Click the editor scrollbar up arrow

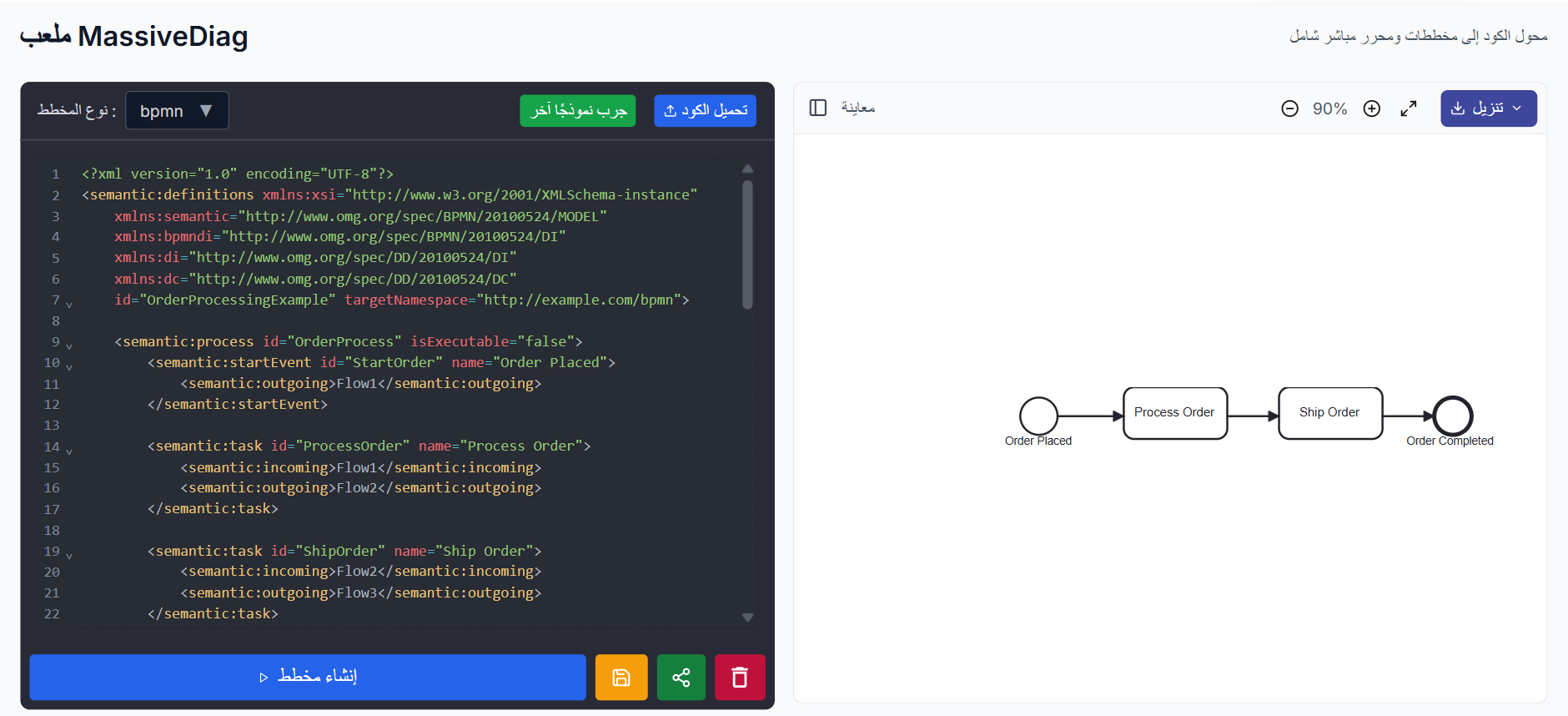point(747,169)
